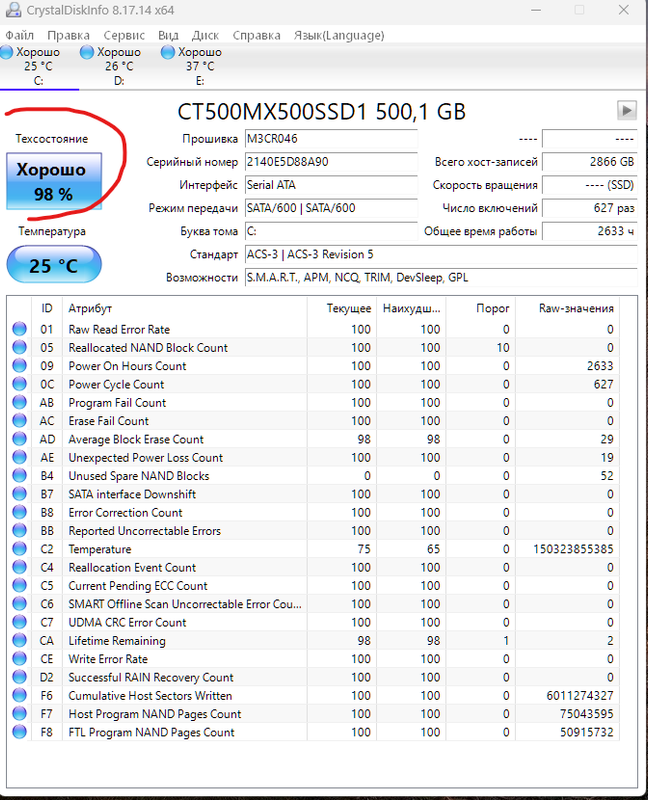Close the CrystalDiskInfo window
Image resolution: width=648 pixels, height=800 pixels.
[x=624, y=10]
